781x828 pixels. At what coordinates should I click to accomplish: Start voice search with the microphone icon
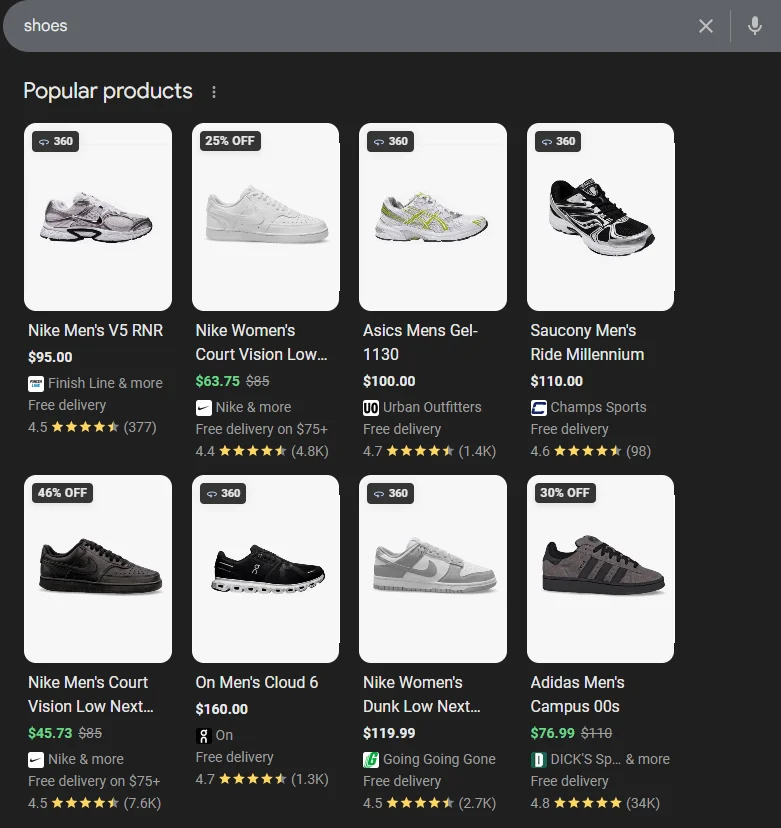[x=755, y=26]
